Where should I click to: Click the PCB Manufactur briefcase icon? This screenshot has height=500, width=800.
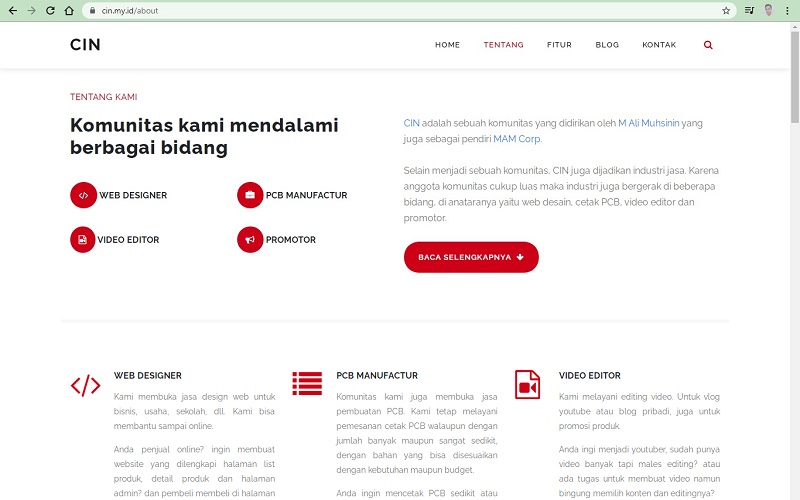pyautogui.click(x=250, y=195)
